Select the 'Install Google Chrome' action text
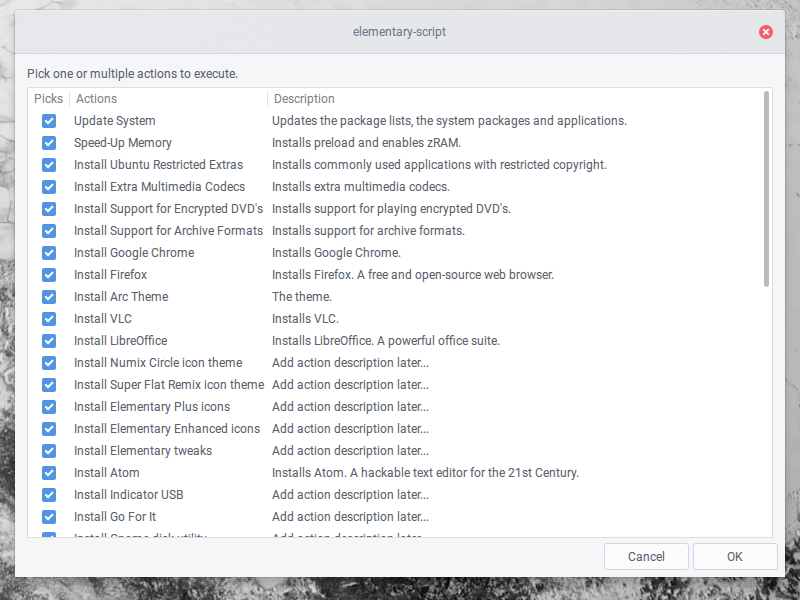 [x=134, y=253]
